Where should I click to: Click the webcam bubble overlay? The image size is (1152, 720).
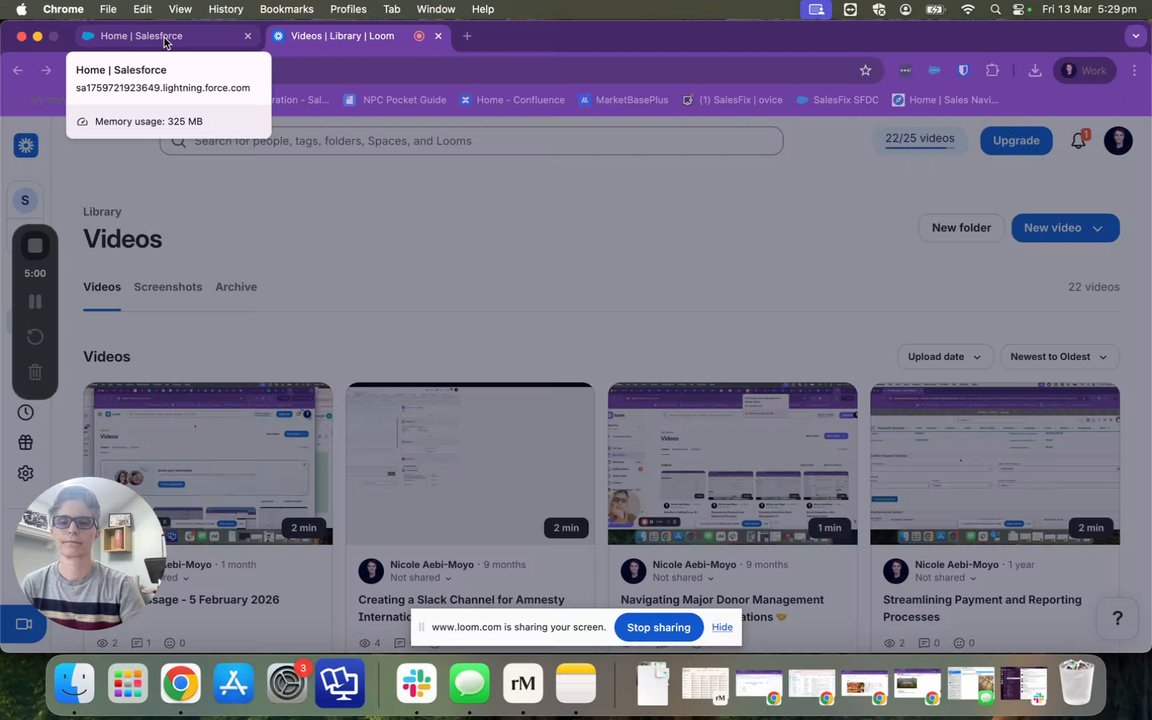(88, 553)
